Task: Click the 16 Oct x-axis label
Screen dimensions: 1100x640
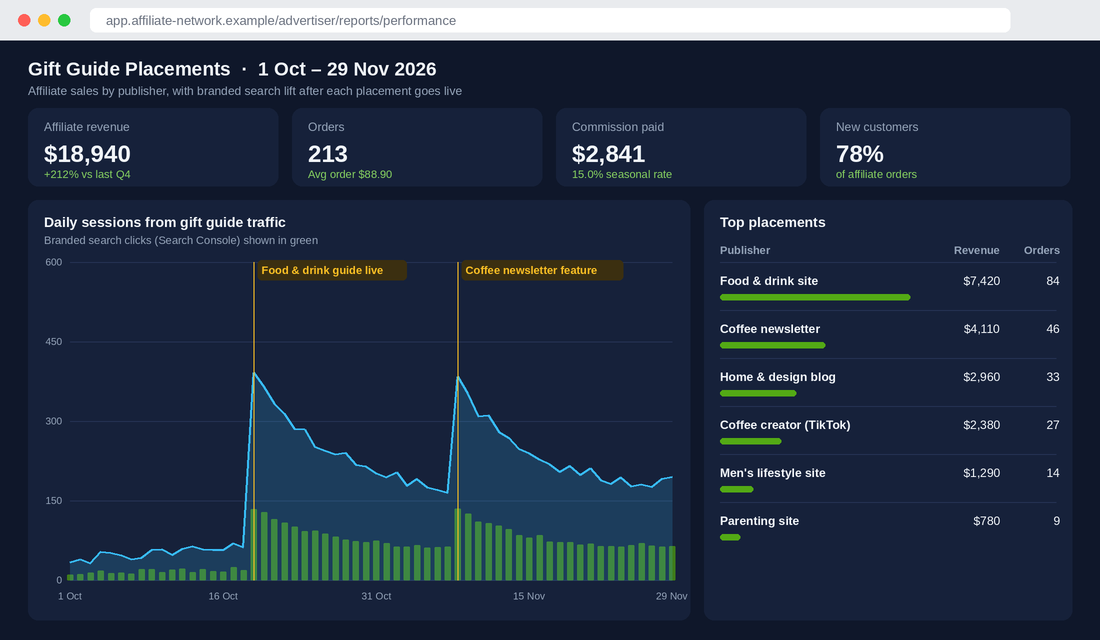Action: click(x=223, y=596)
